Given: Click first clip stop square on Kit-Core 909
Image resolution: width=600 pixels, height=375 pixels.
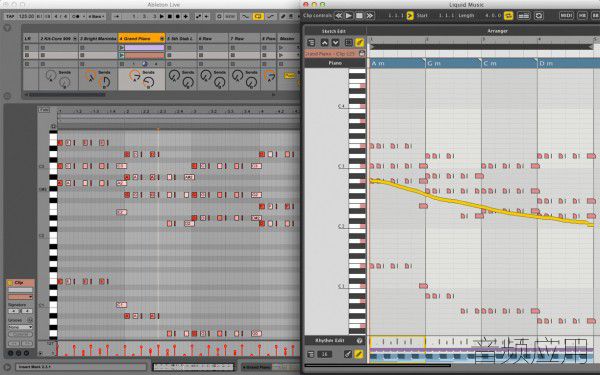Looking at the screenshot, I should (42, 48).
